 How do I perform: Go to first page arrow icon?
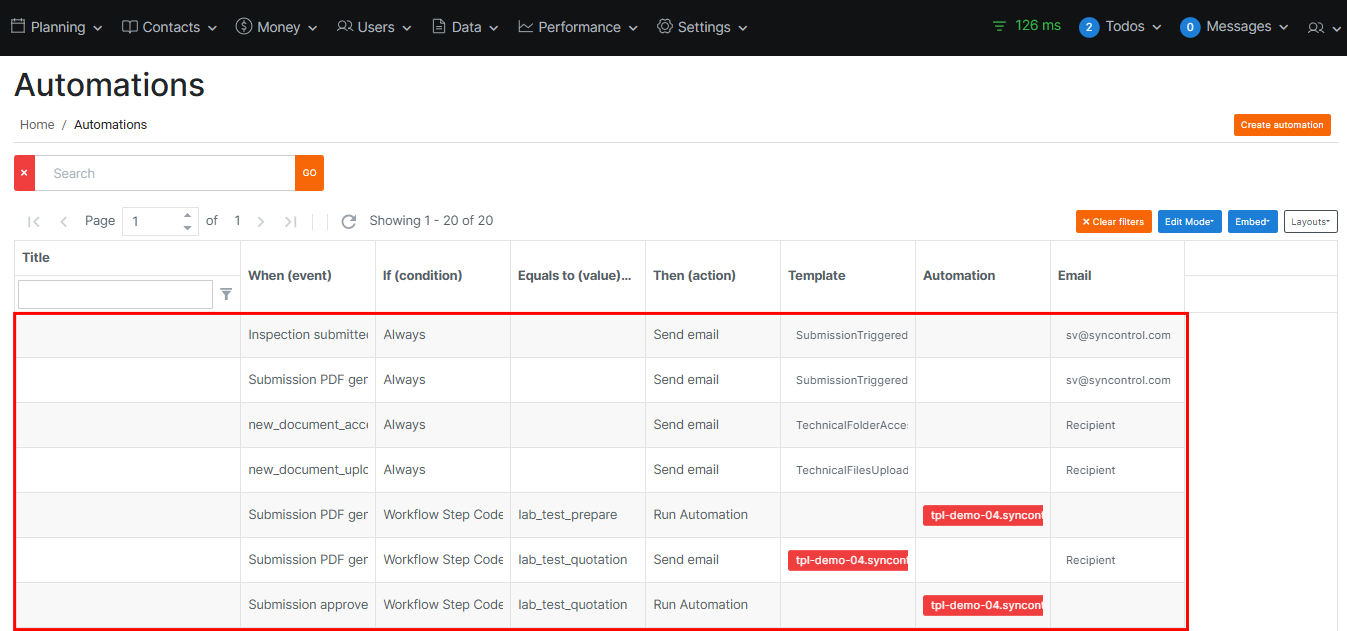pyautogui.click(x=34, y=221)
